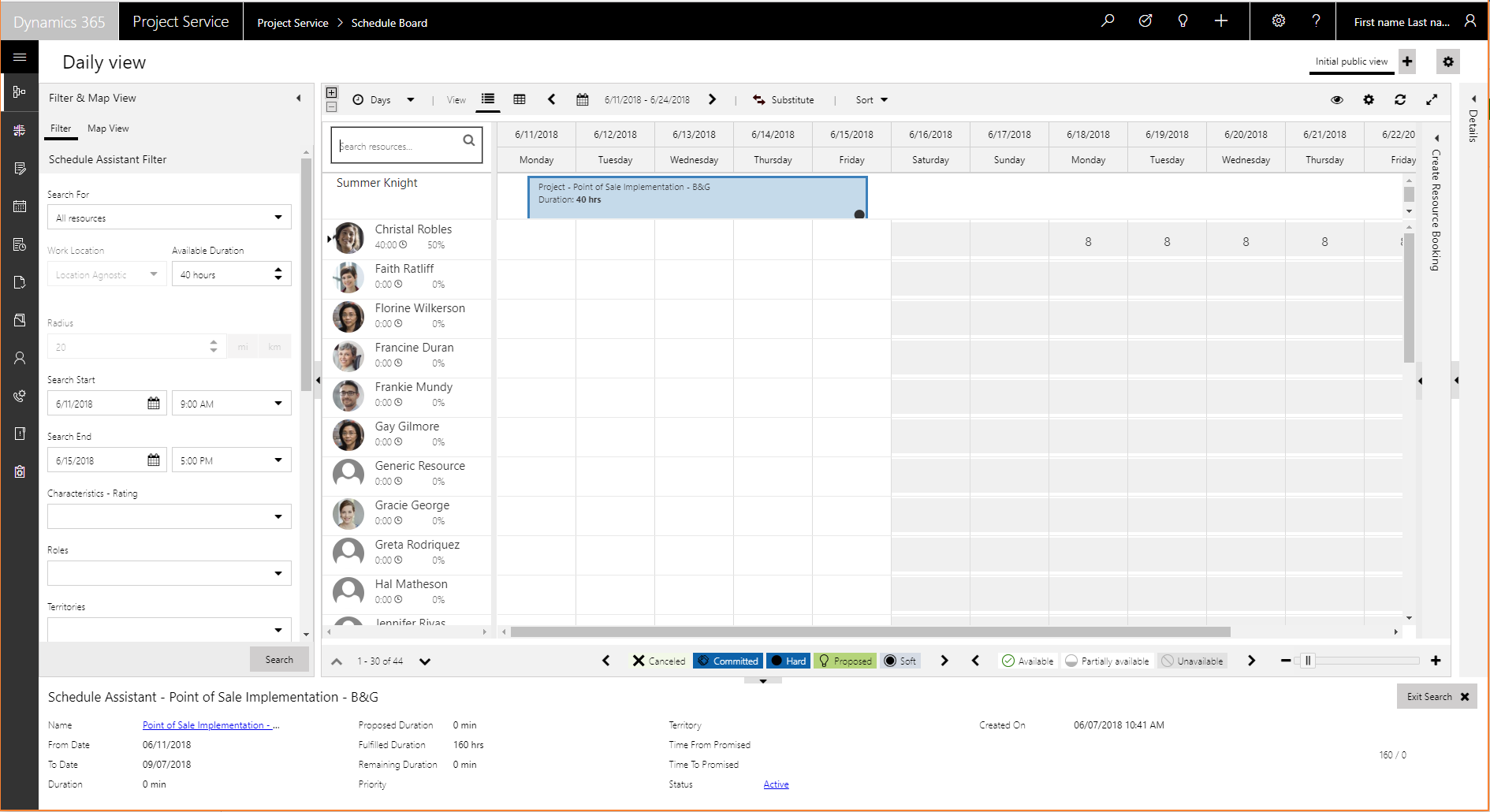Open the Sort dropdown
The image size is (1490, 812).
(x=872, y=100)
